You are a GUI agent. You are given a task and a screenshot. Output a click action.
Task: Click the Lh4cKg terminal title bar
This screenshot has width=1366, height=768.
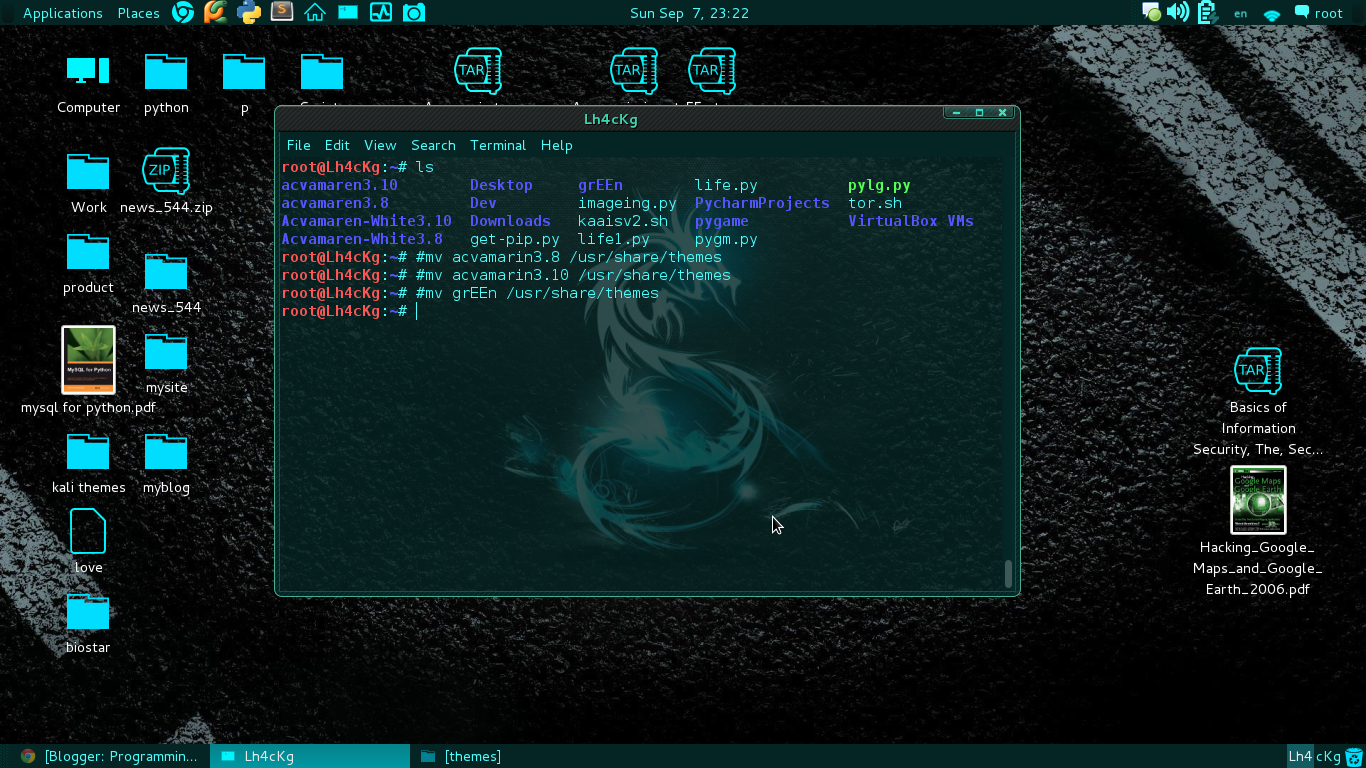coord(610,119)
